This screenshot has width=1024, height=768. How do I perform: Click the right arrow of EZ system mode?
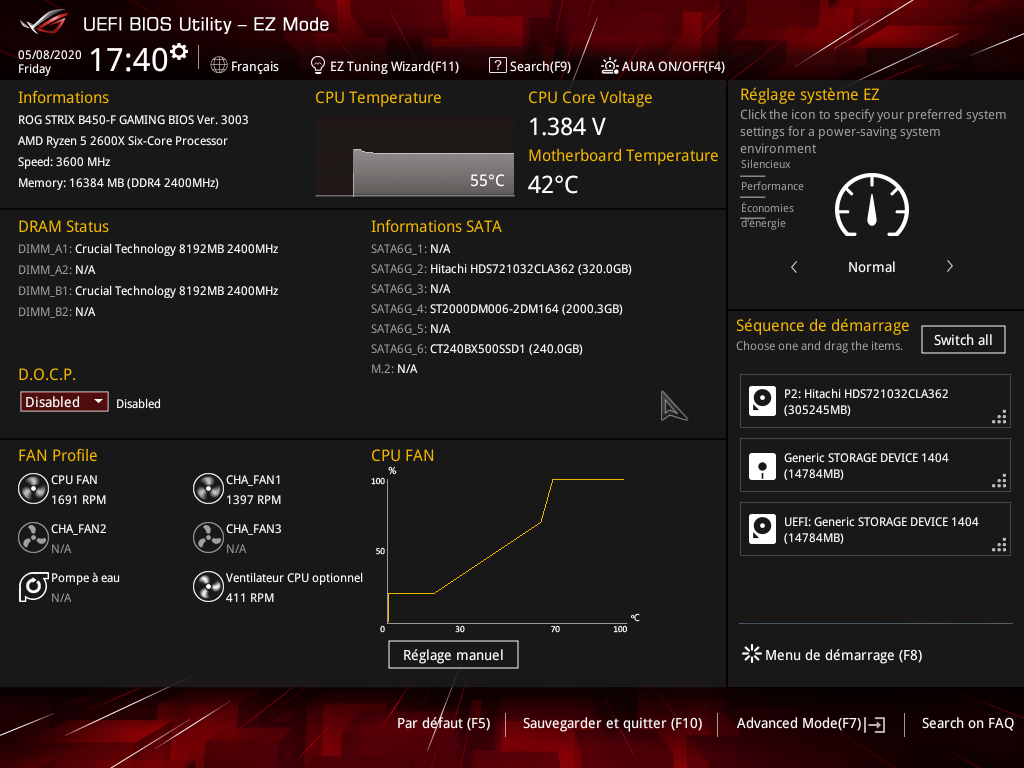950,266
